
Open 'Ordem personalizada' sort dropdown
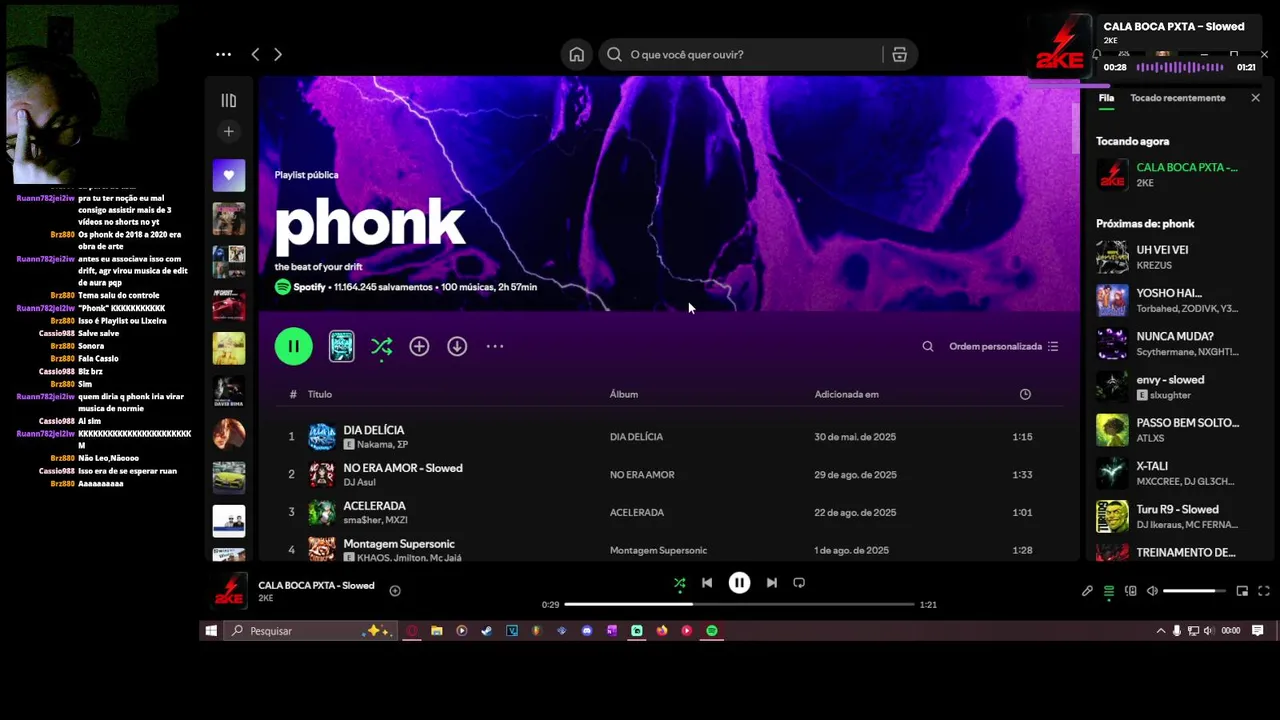pos(1003,346)
